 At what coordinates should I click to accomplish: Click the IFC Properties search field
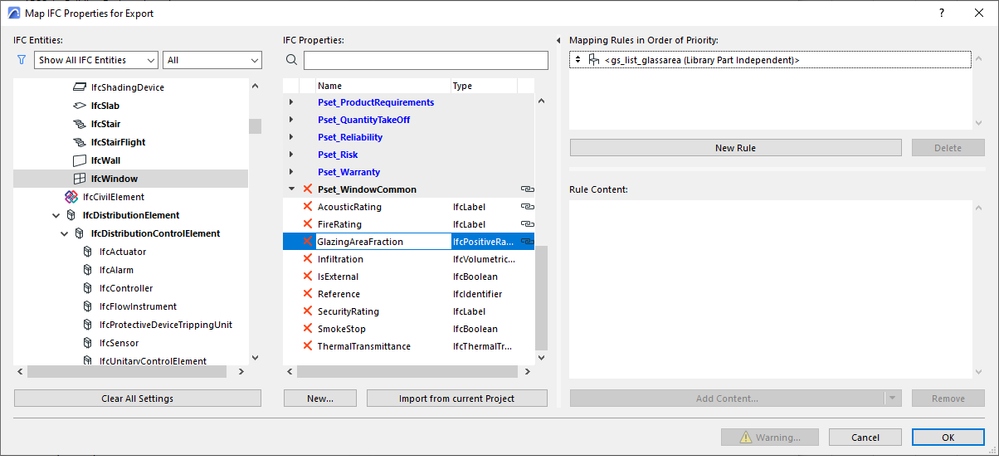coord(425,60)
